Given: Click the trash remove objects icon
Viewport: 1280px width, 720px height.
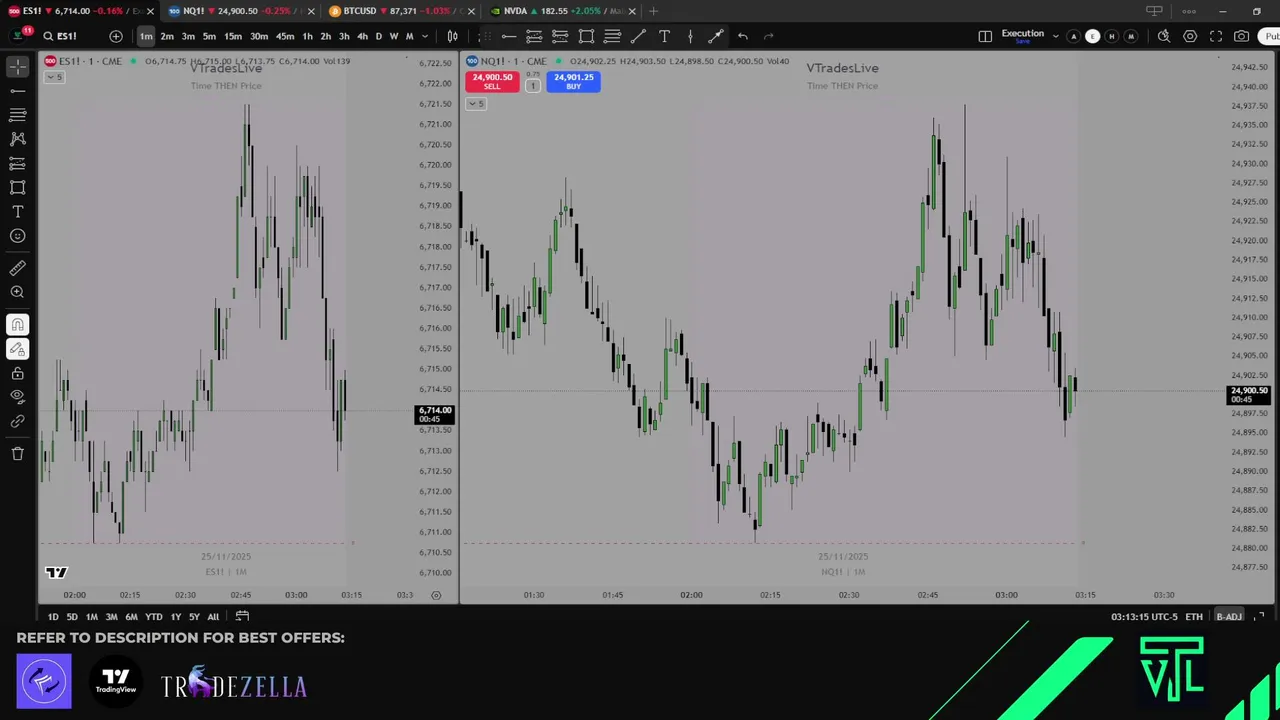Looking at the screenshot, I should pos(18,454).
